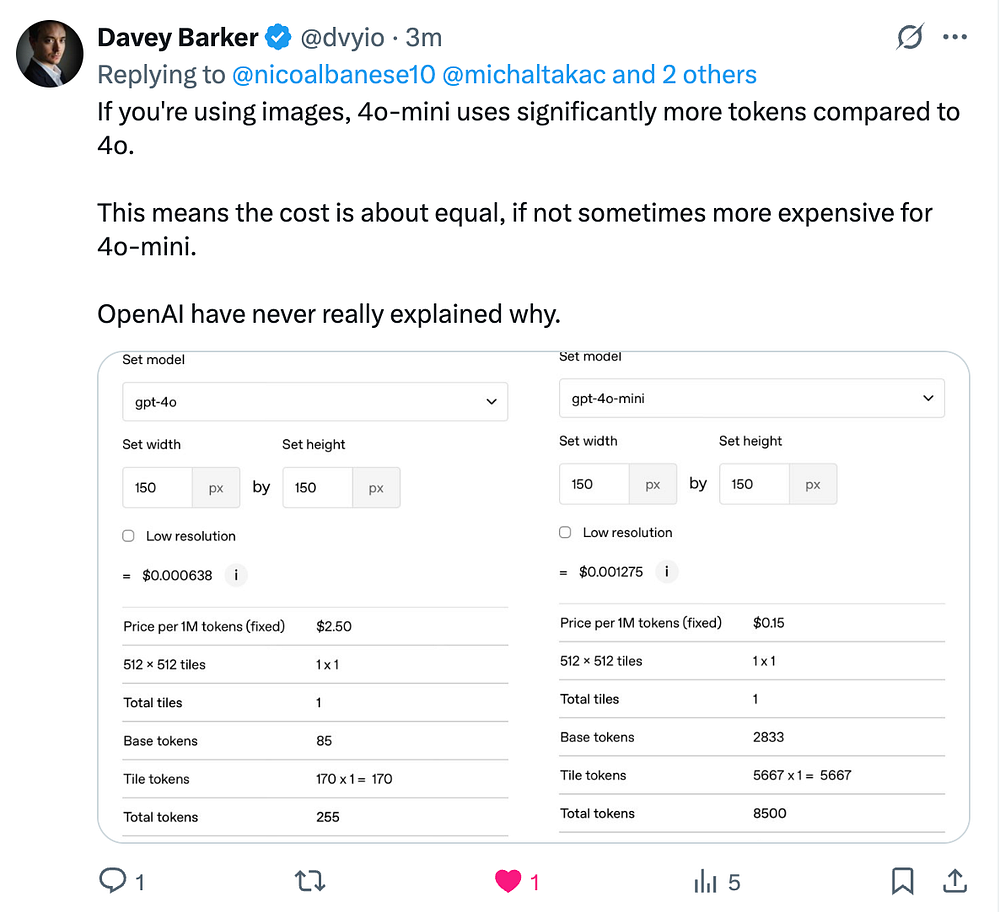The width and height of the screenshot is (1000, 912).
Task: Click the verified blue badge
Action: coord(278,38)
